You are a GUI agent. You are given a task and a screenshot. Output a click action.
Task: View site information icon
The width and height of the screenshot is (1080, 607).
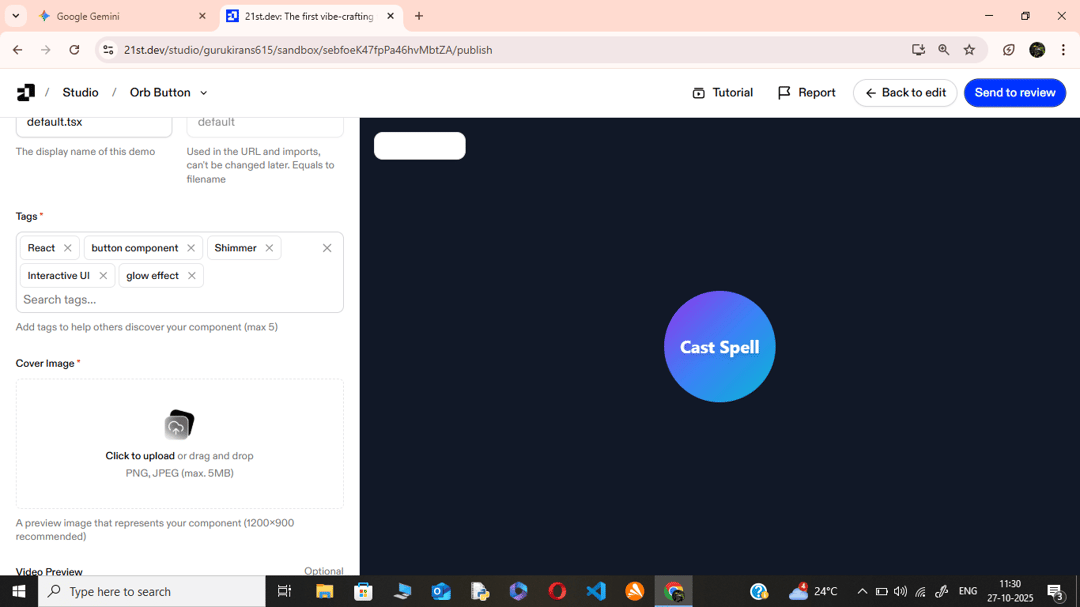tap(108, 50)
